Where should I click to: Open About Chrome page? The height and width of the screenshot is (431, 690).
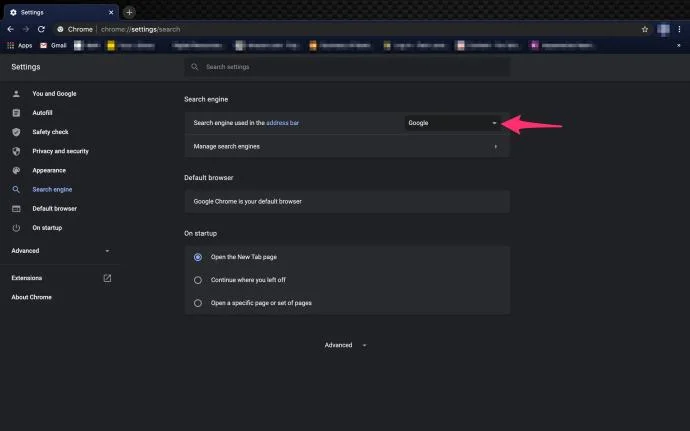pyautogui.click(x=31, y=297)
